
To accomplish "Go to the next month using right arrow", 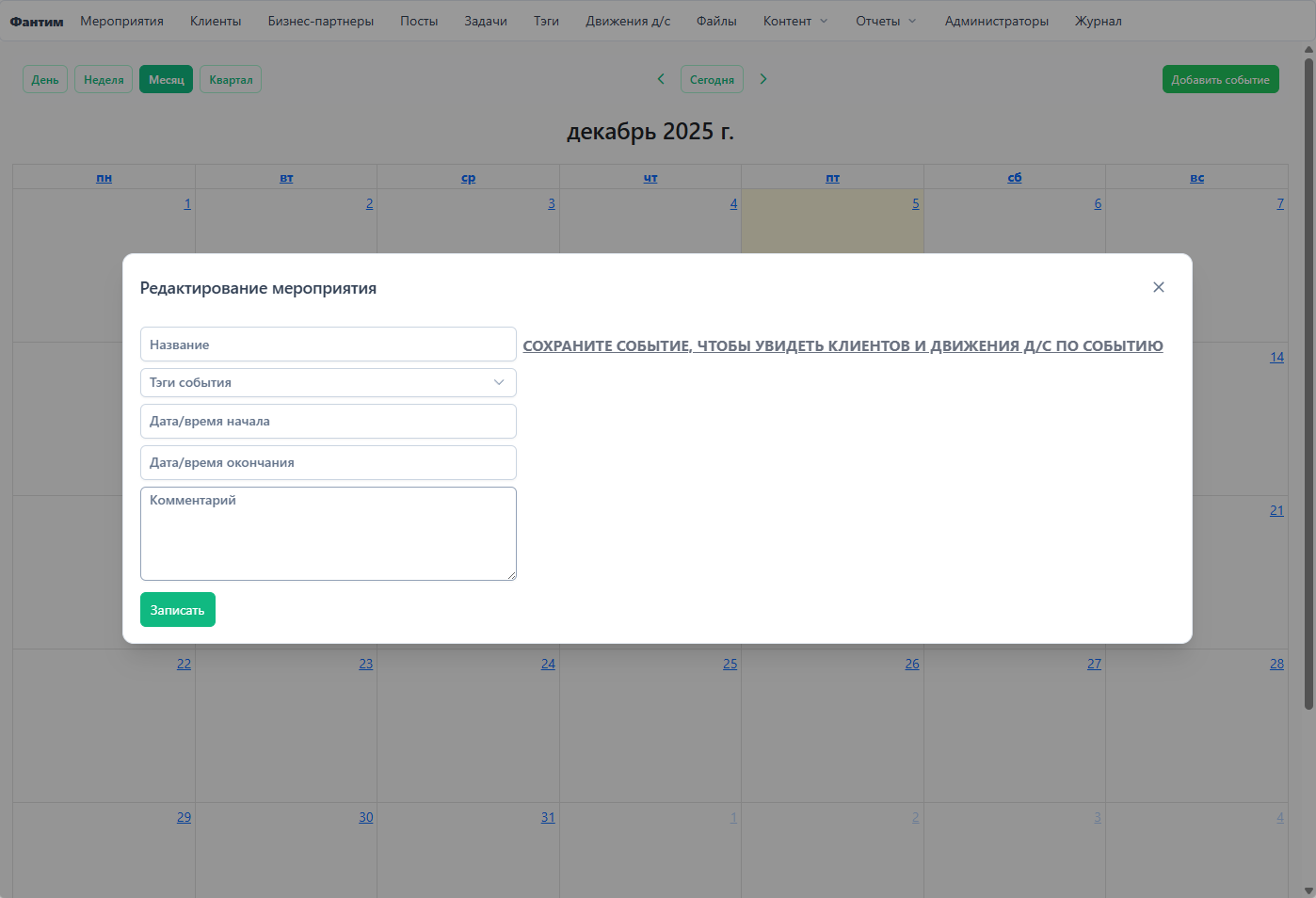I will click(x=763, y=79).
